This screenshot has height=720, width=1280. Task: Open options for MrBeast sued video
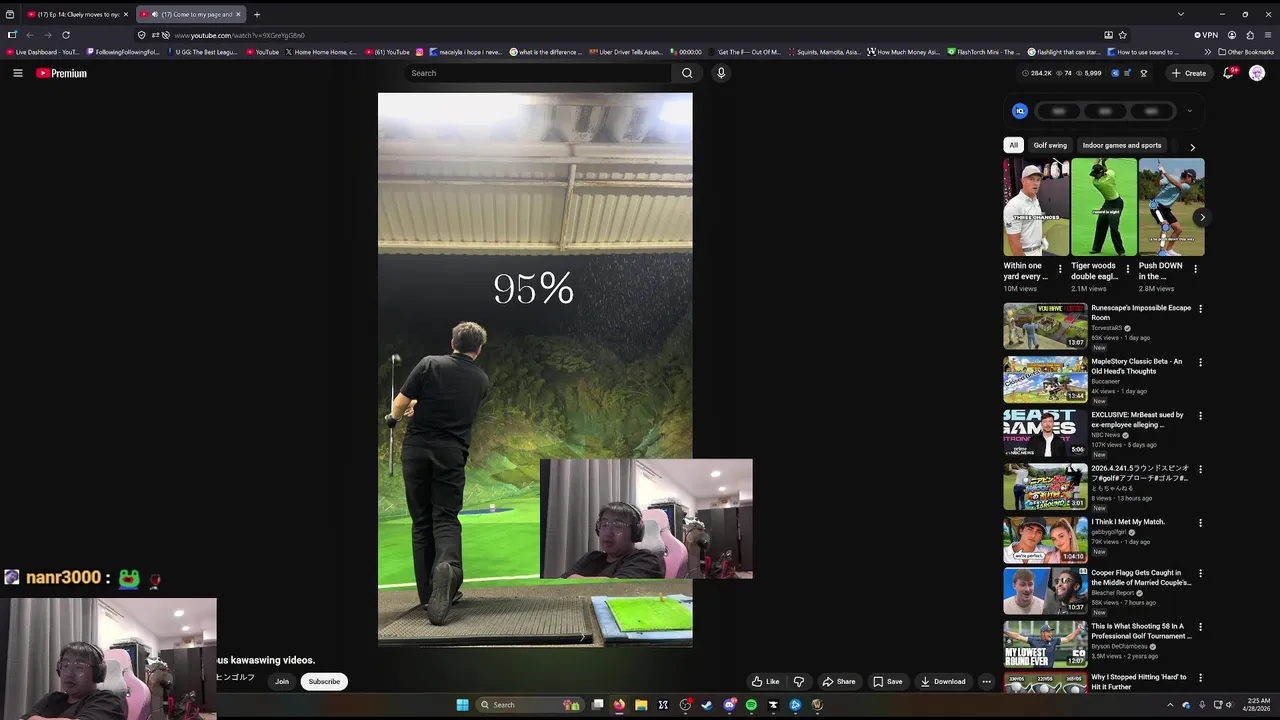[x=1200, y=416]
